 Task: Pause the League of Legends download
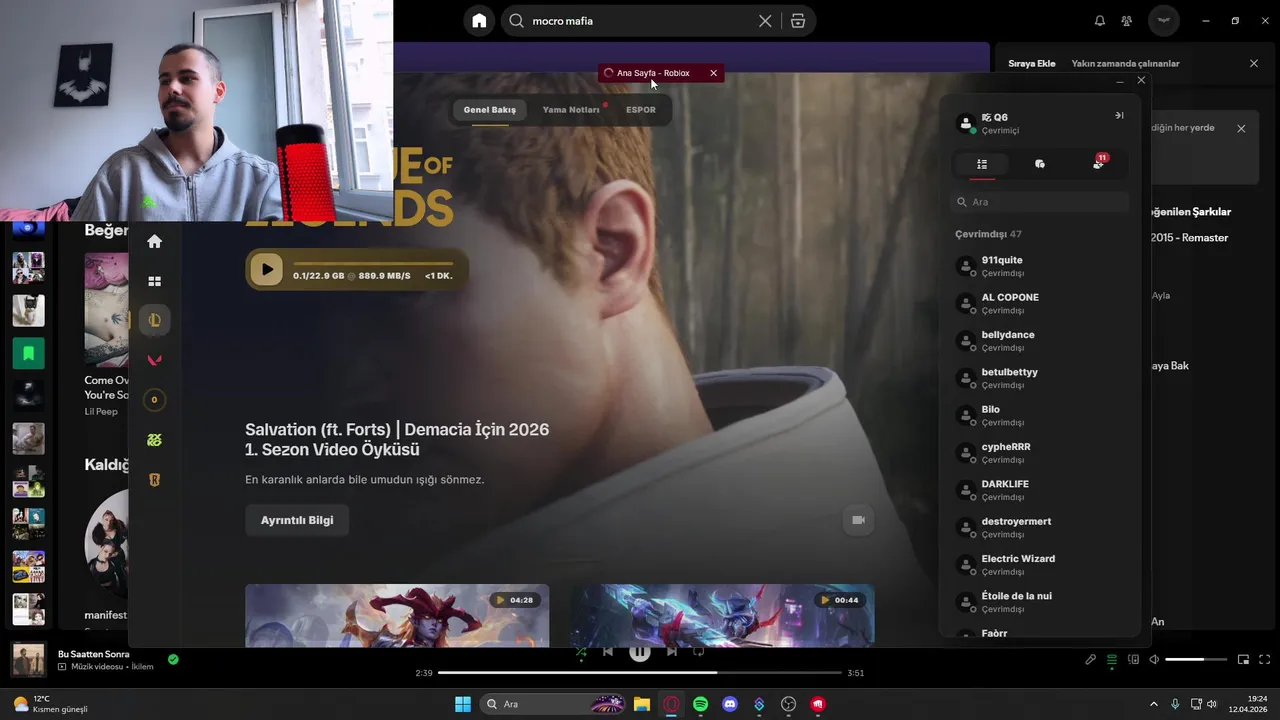(x=266, y=269)
